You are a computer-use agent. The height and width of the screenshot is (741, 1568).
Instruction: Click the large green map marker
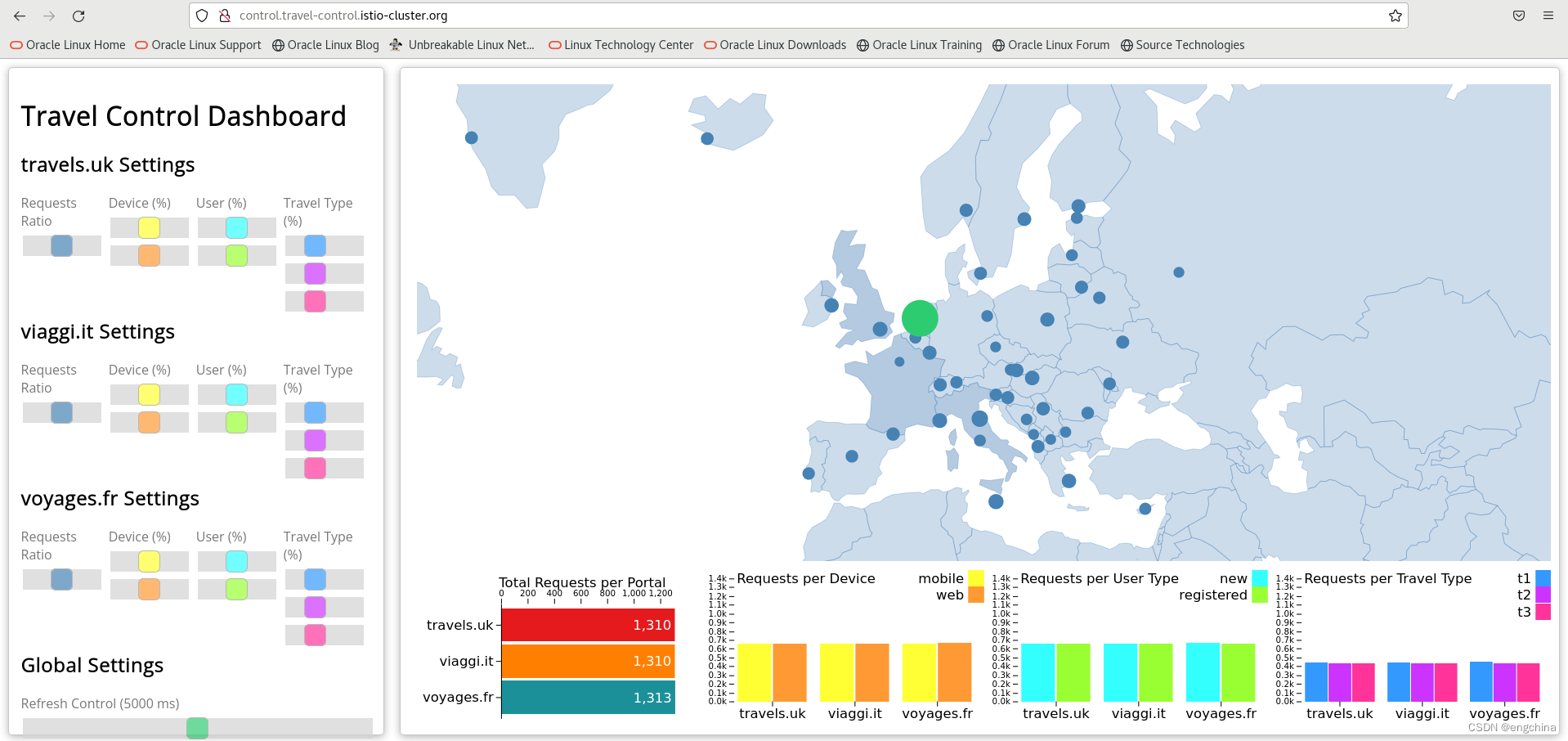click(920, 318)
